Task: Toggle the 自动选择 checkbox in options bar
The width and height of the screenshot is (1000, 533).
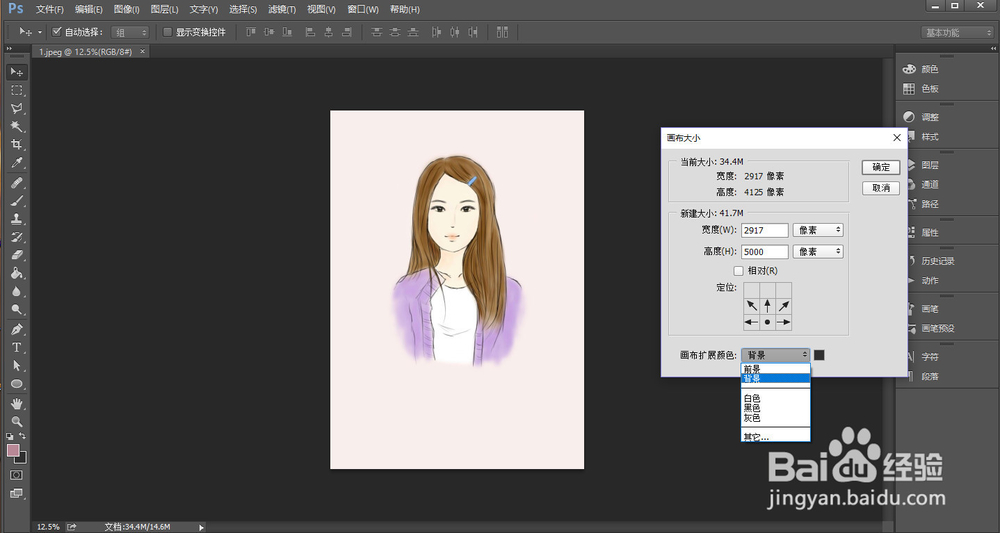Action: tap(57, 32)
